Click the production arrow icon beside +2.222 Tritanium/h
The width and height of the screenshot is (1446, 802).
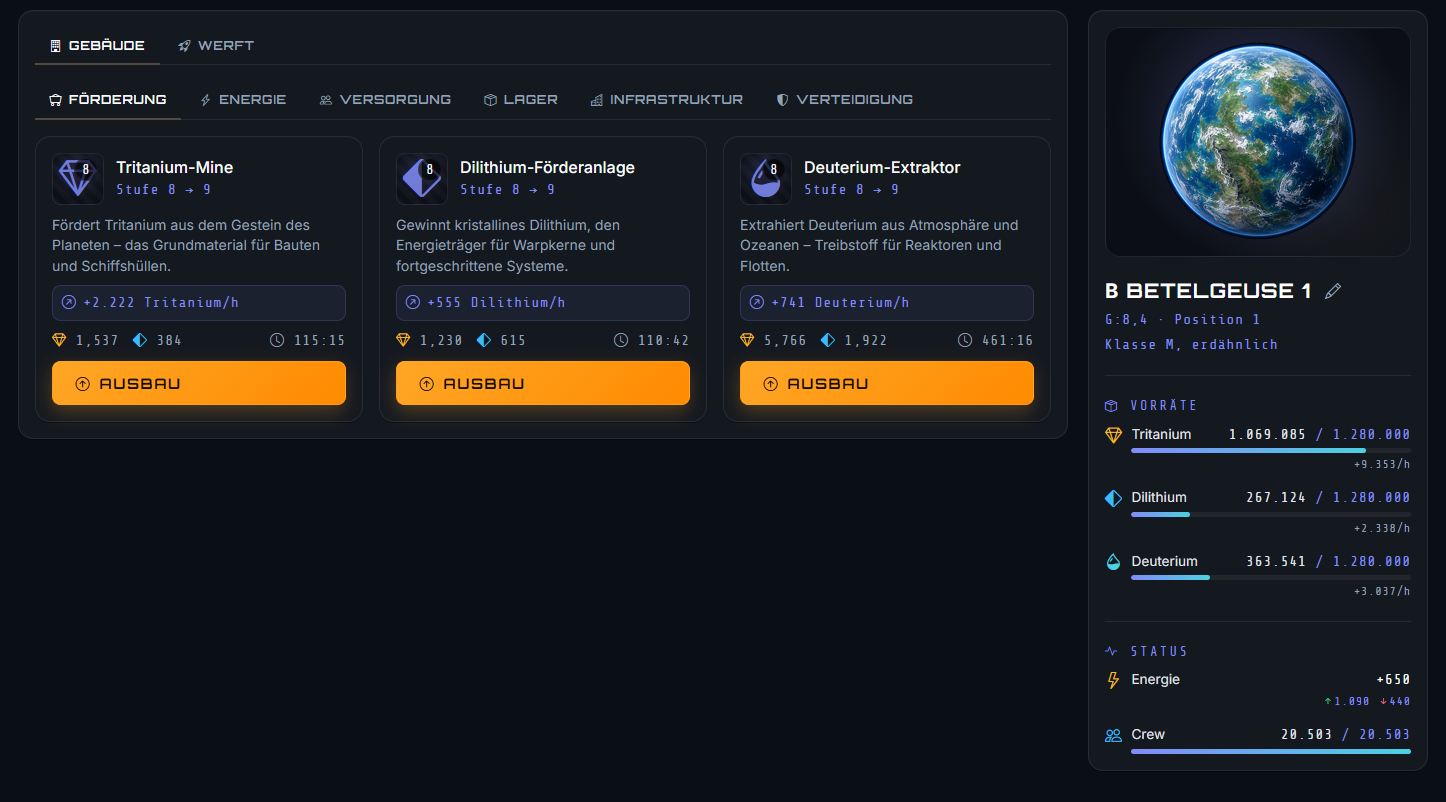point(69,302)
